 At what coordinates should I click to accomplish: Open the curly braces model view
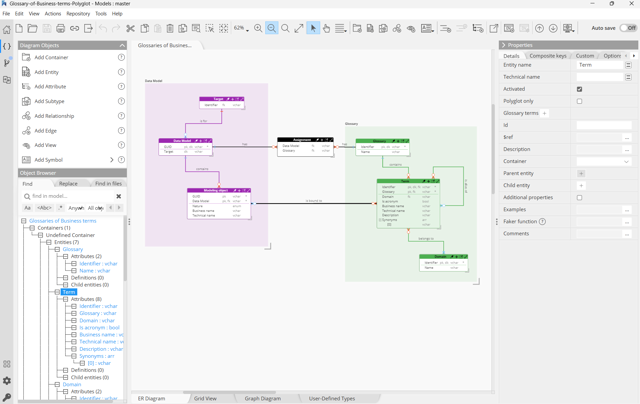click(x=7, y=46)
